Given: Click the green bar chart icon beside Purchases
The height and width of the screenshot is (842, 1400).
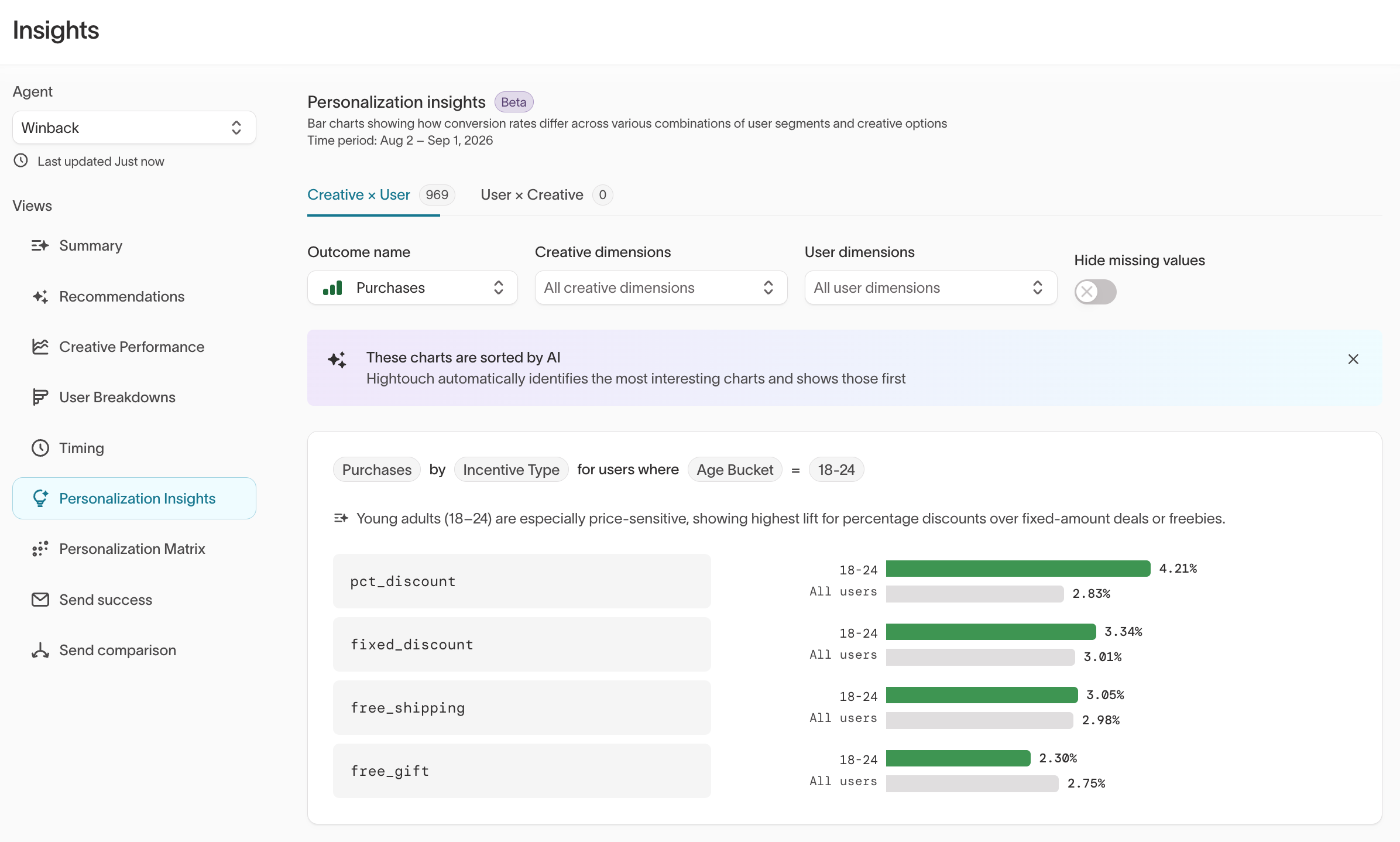Looking at the screenshot, I should tap(332, 287).
